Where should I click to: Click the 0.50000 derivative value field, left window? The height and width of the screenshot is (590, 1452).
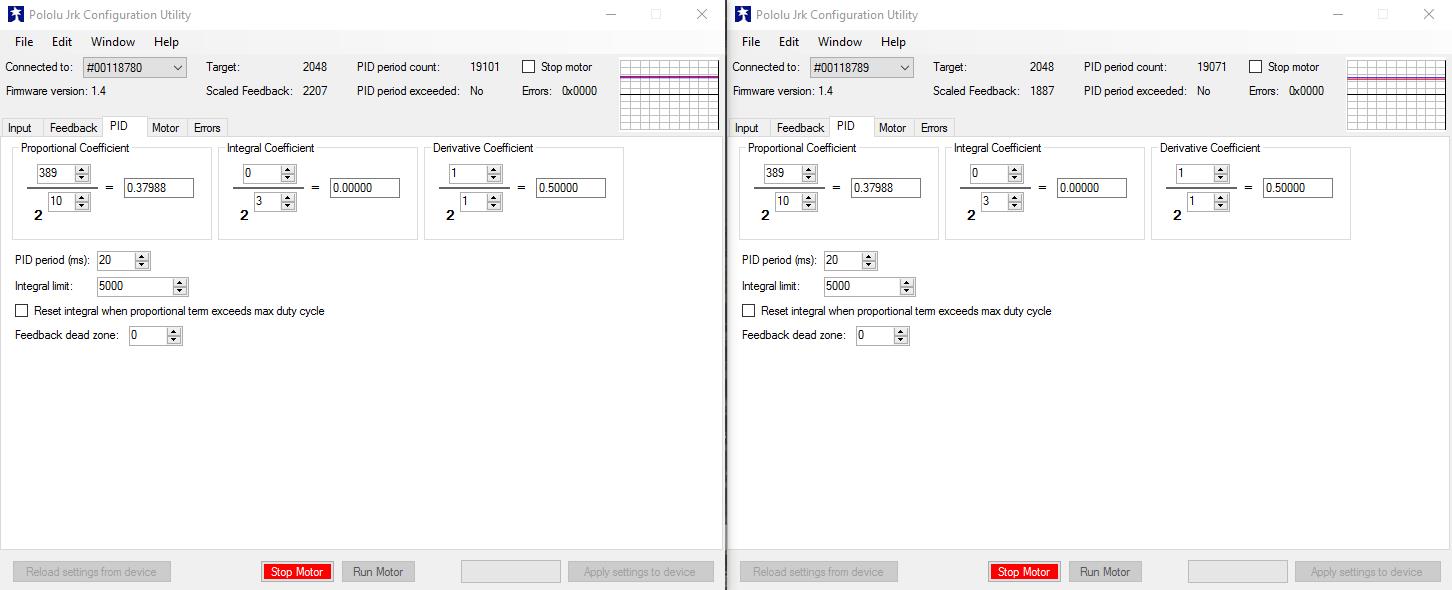click(x=571, y=188)
